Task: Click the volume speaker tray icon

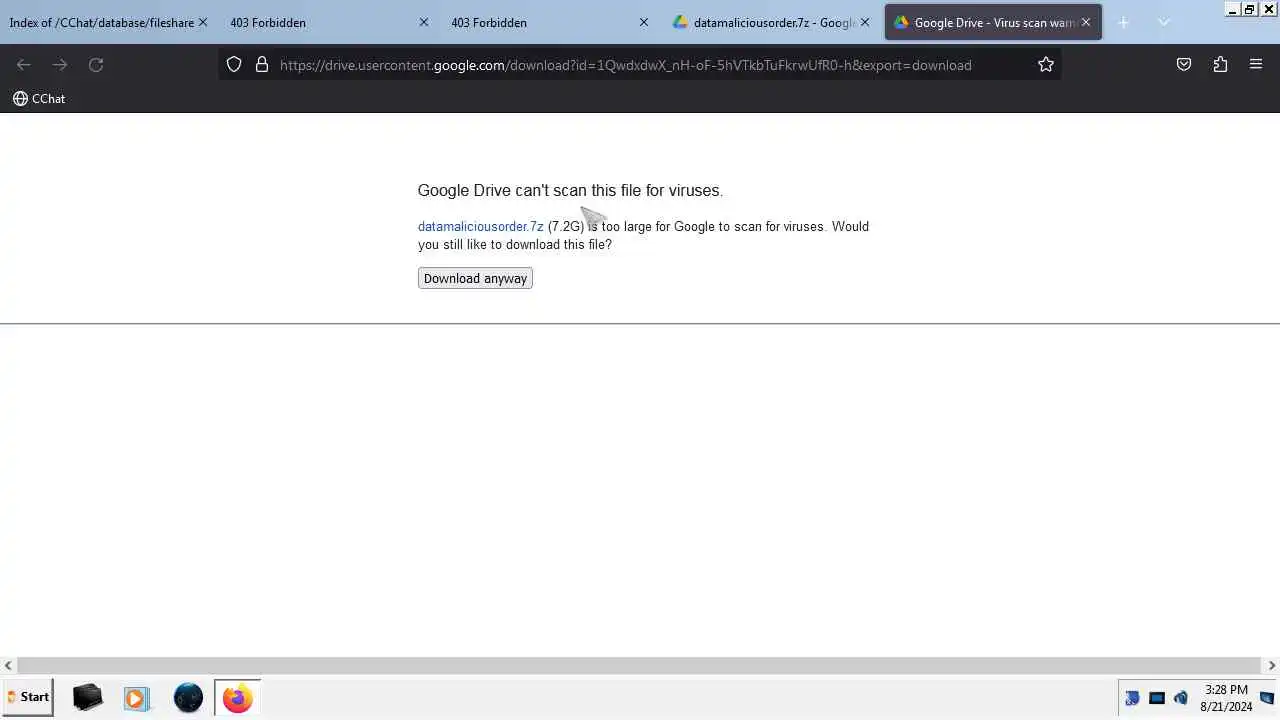Action: [x=1181, y=698]
